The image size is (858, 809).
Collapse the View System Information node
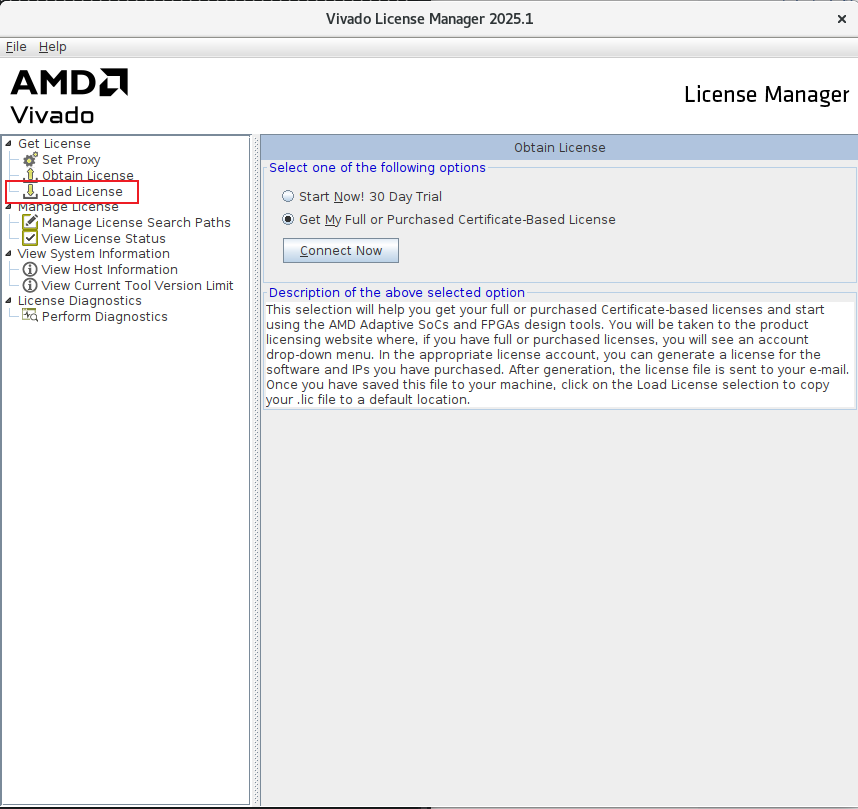point(9,254)
